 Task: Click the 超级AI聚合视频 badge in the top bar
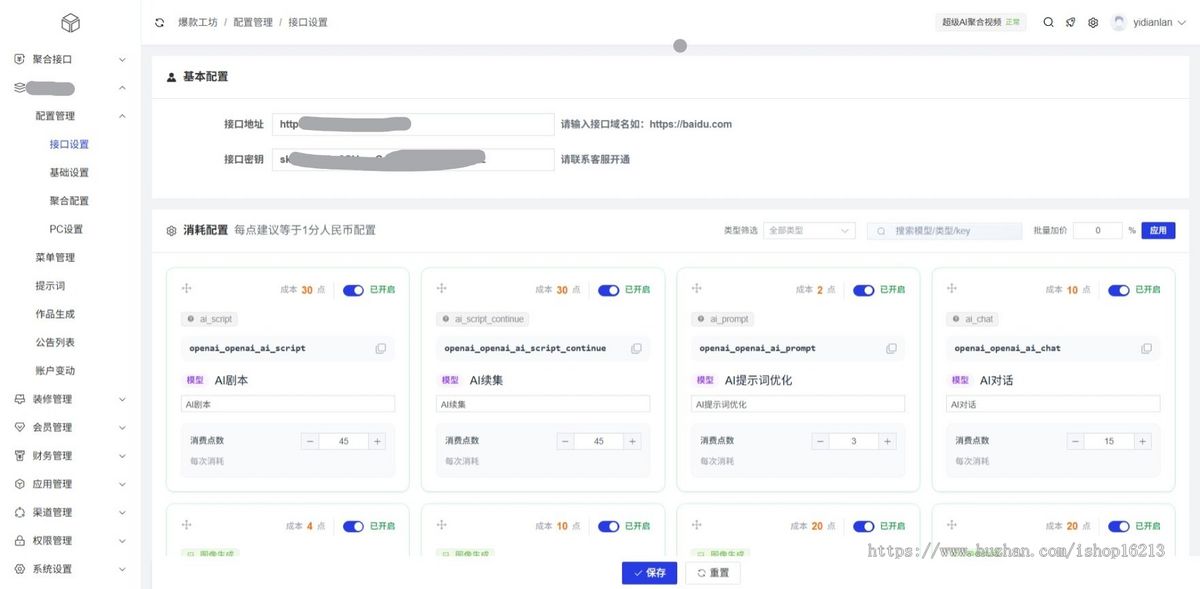pos(981,22)
